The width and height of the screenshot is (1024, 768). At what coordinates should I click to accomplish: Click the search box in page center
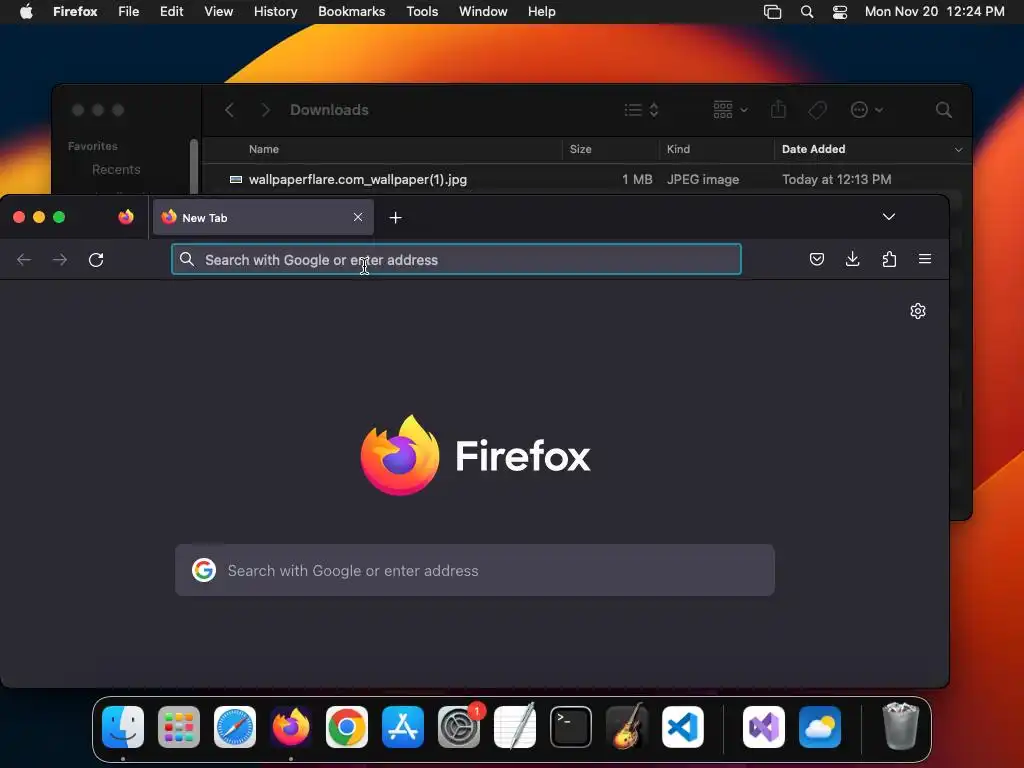click(475, 570)
